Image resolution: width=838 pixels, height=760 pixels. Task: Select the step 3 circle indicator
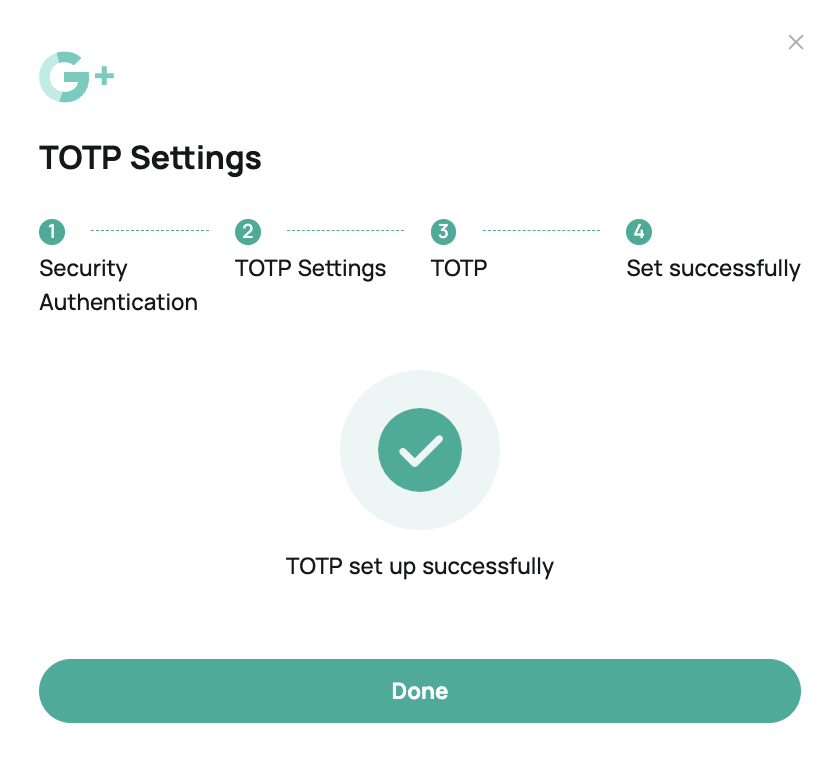(444, 232)
